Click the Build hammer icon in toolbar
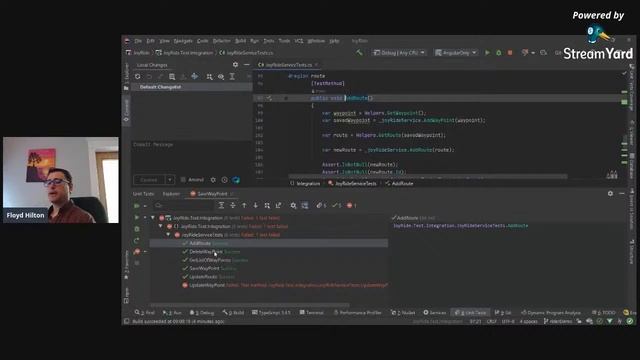Image resolution: width=640 pixels, height=360 pixels. (x=359, y=52)
